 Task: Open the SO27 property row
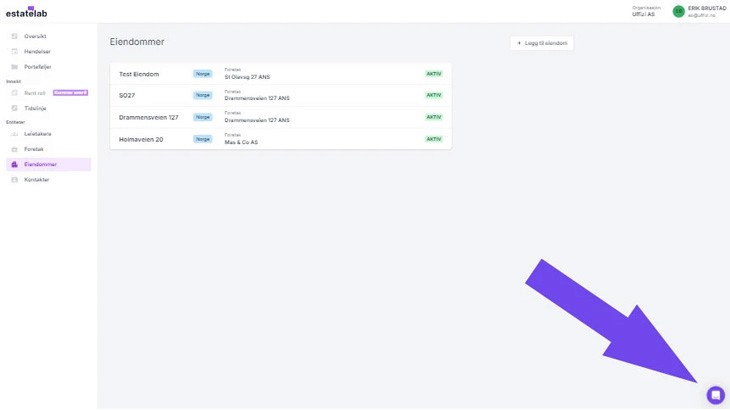pyautogui.click(x=281, y=95)
